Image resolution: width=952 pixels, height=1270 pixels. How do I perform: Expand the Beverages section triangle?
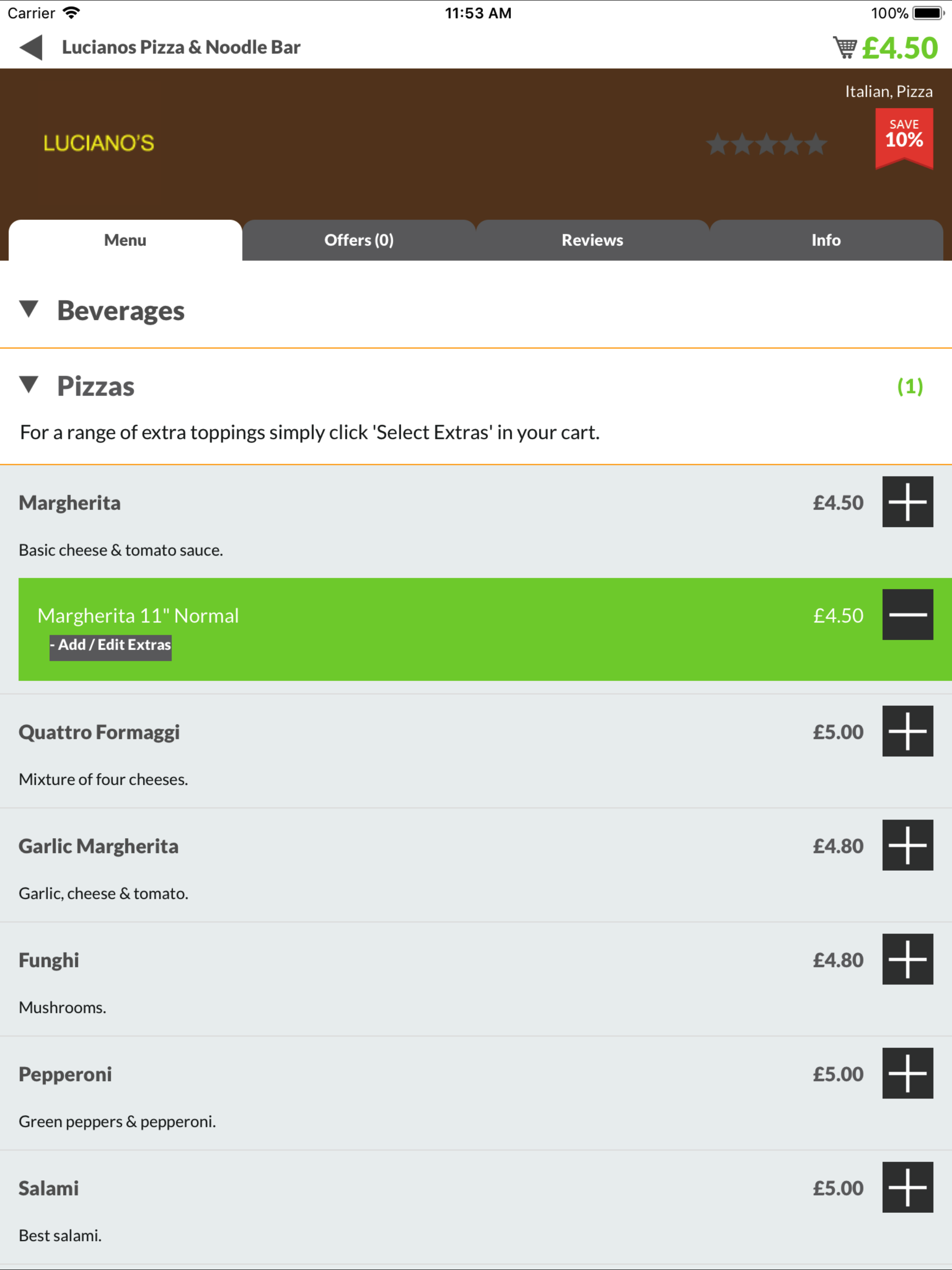(29, 309)
